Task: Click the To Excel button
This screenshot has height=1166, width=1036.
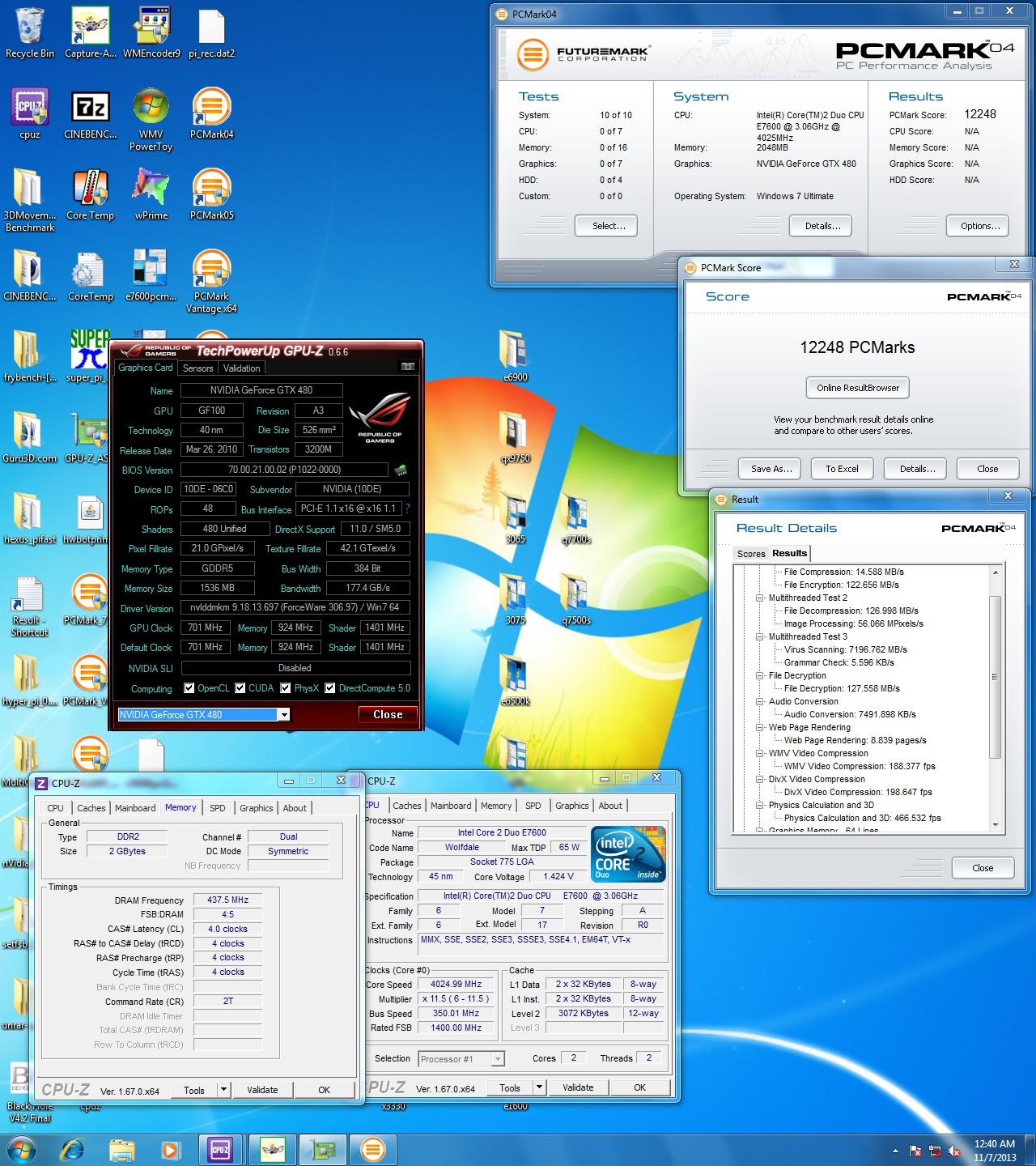Action: click(x=842, y=469)
